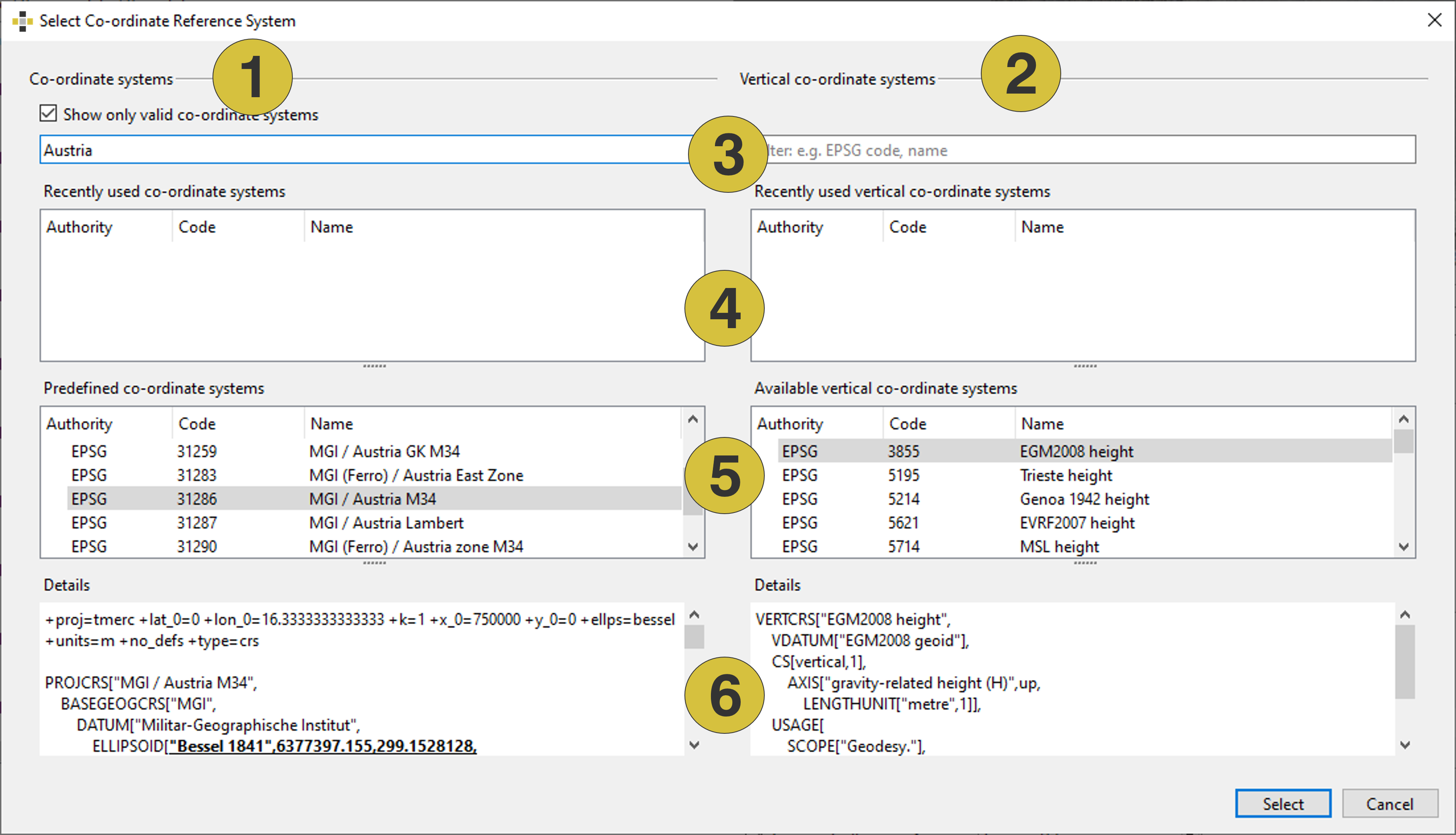The width and height of the screenshot is (1456, 835).
Task: Click scrollbar thumb of Available vertical systems list
Action: [x=1404, y=441]
